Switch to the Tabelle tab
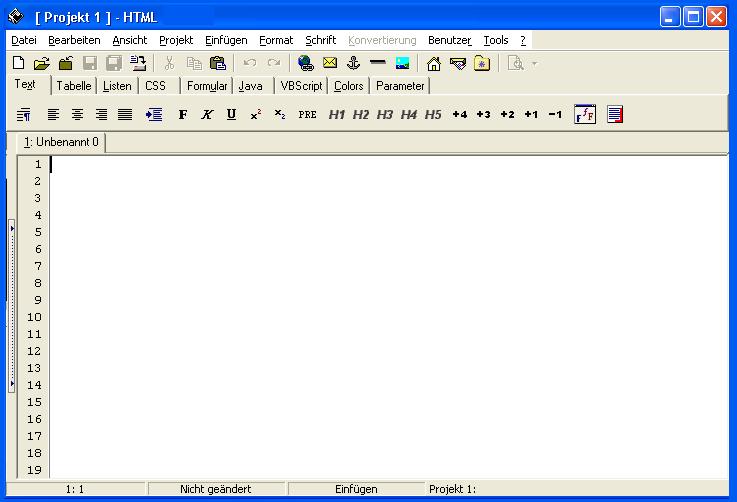This screenshot has width=737, height=502. tap(74, 86)
